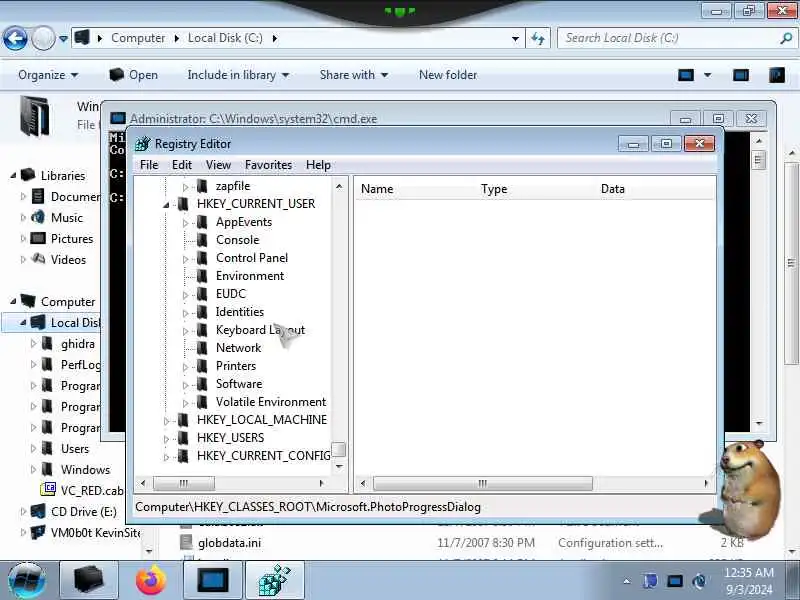
Task: Show hidden tray icons arrow
Action: [627, 581]
